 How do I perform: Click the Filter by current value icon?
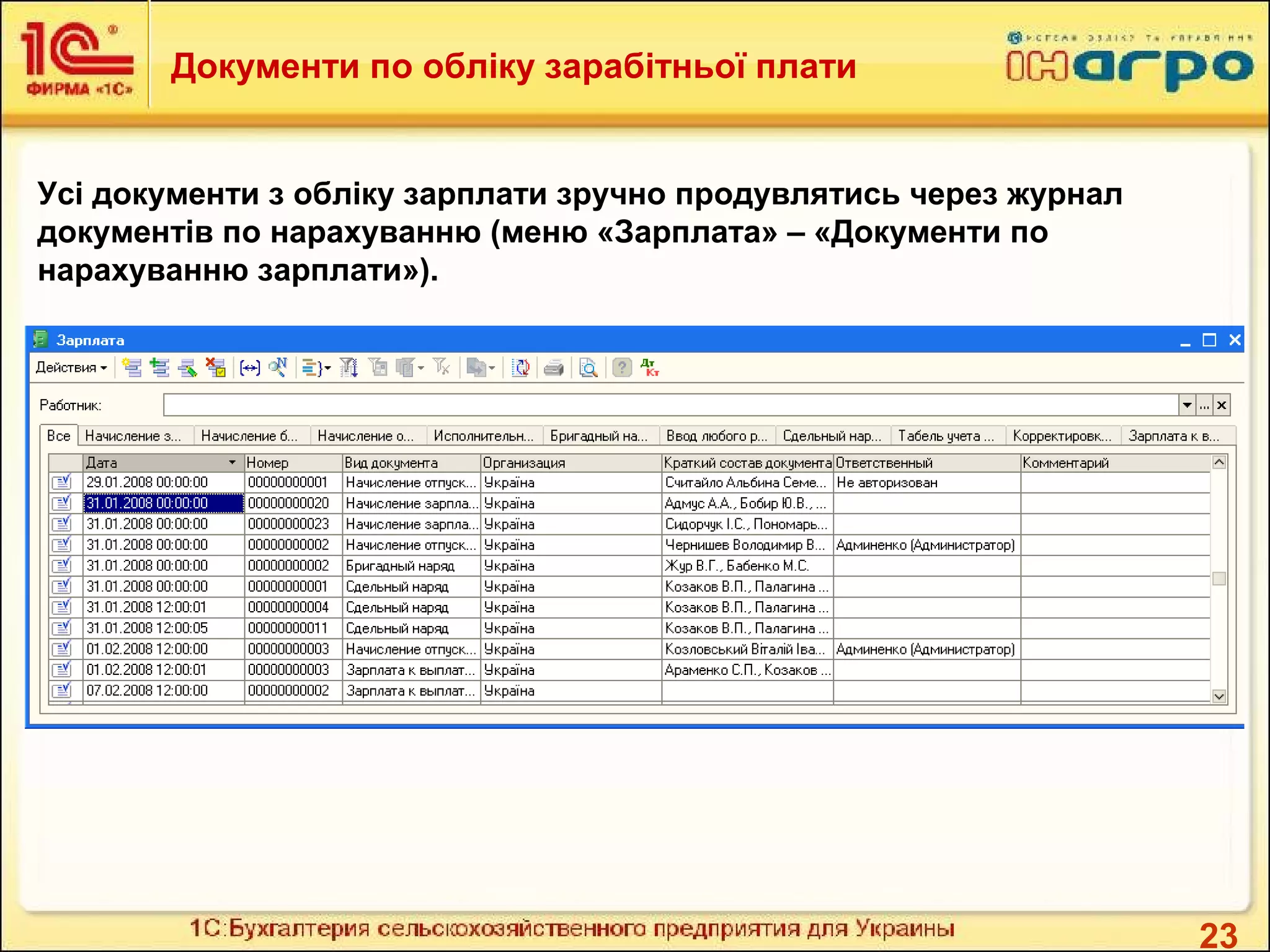point(378,368)
